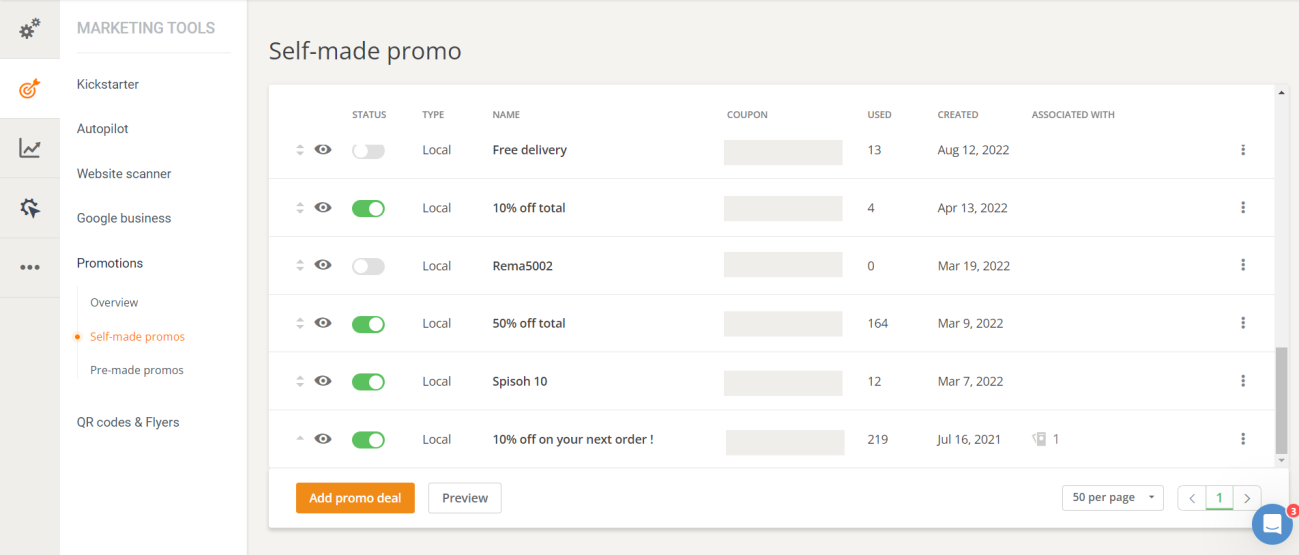
Task: Enable the Free delivery promo toggle
Action: [x=368, y=150]
